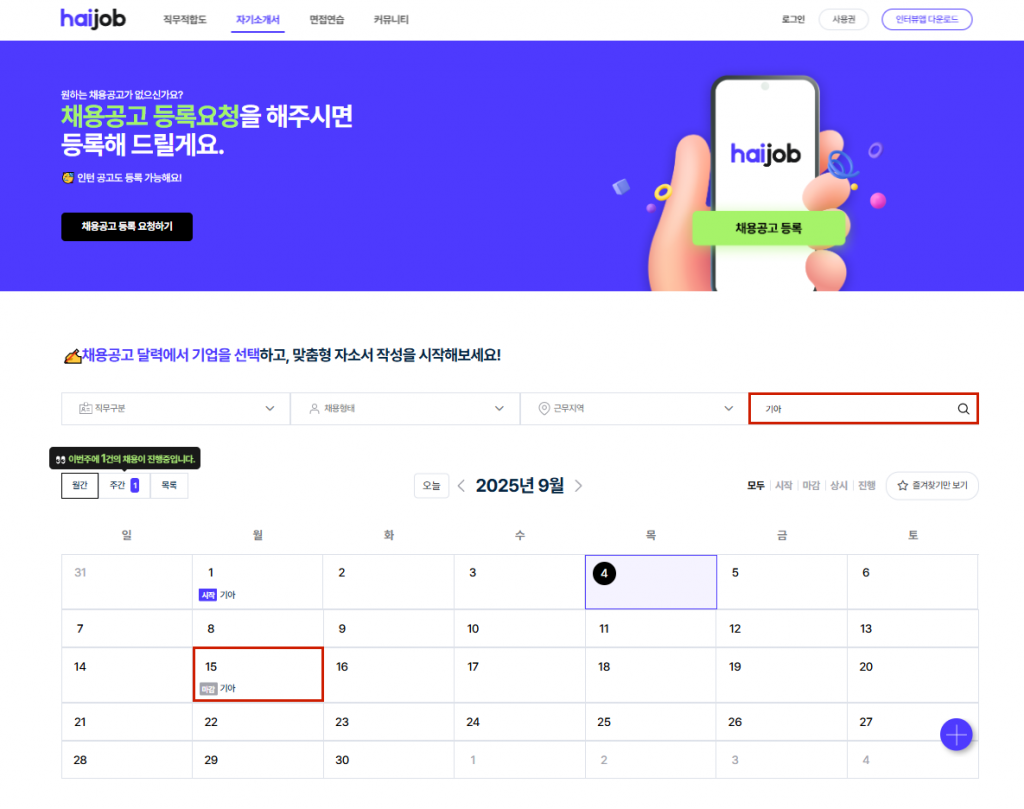The image size is (1024, 809).
Task: Click the 인터뷰앱 다운로드 button
Action: (927, 20)
